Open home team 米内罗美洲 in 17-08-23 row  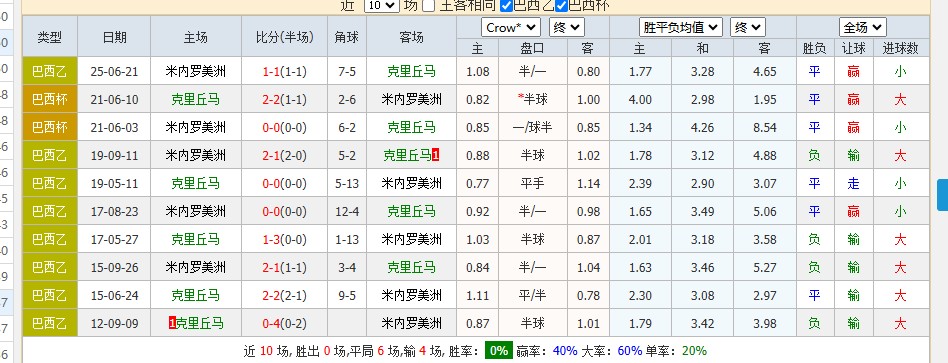pos(196,211)
